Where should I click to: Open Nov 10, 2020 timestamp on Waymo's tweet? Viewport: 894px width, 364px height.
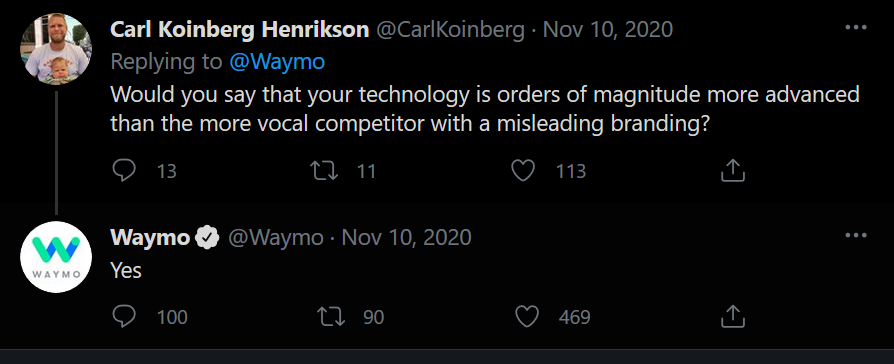(x=407, y=237)
